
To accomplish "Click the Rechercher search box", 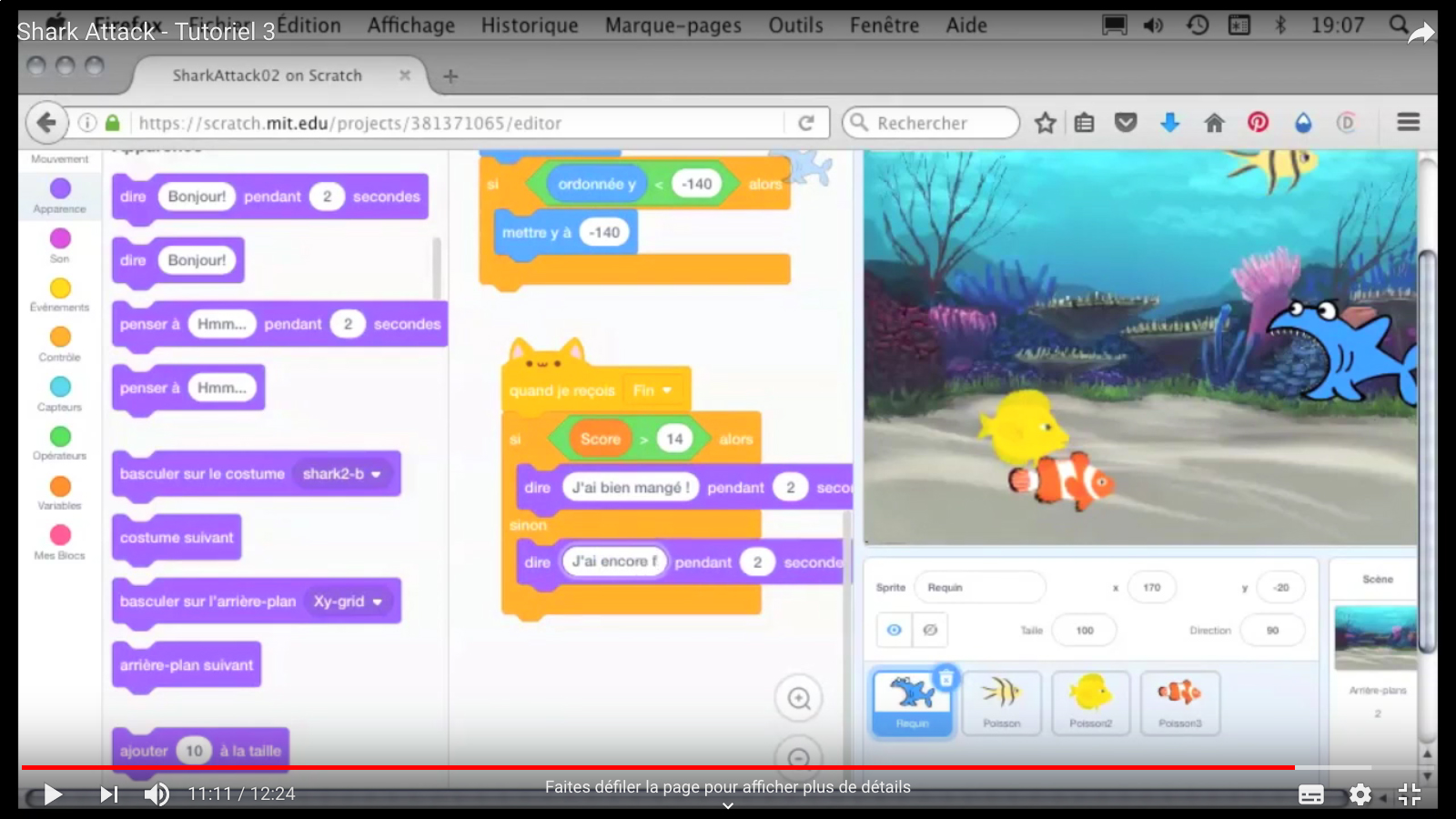I will pos(931,123).
